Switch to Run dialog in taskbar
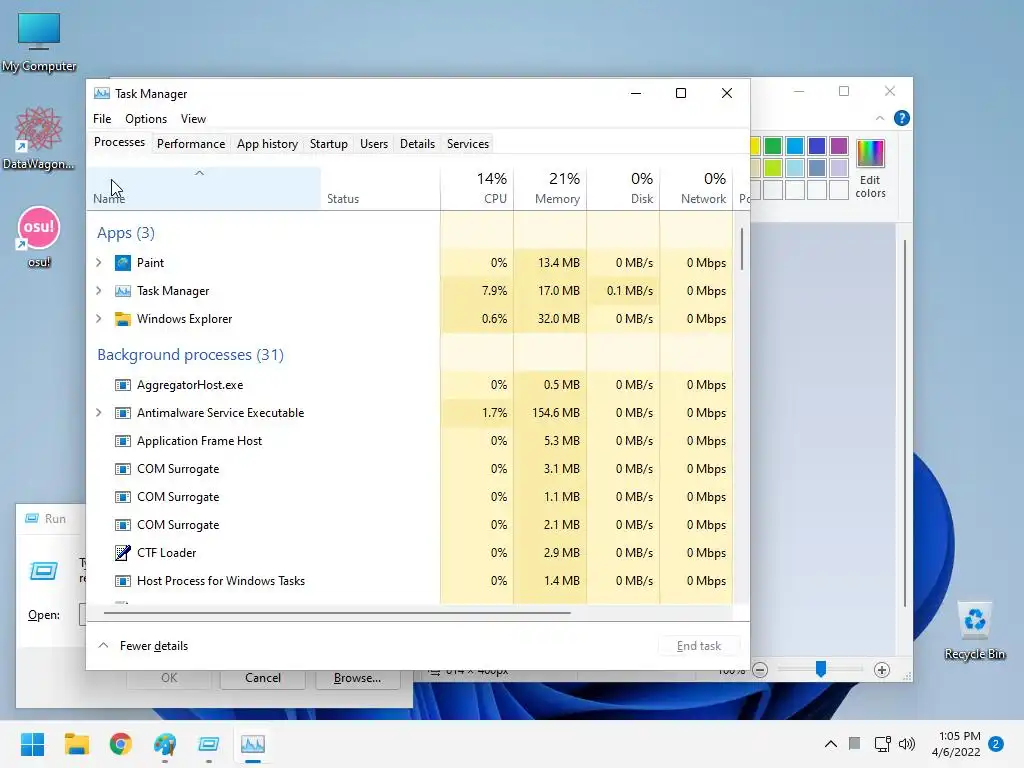The height and width of the screenshot is (768, 1024). (208, 744)
